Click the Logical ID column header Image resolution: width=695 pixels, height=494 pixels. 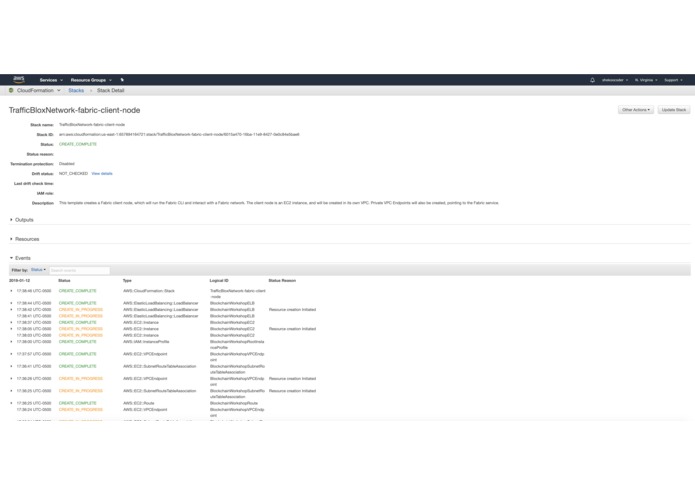point(219,281)
